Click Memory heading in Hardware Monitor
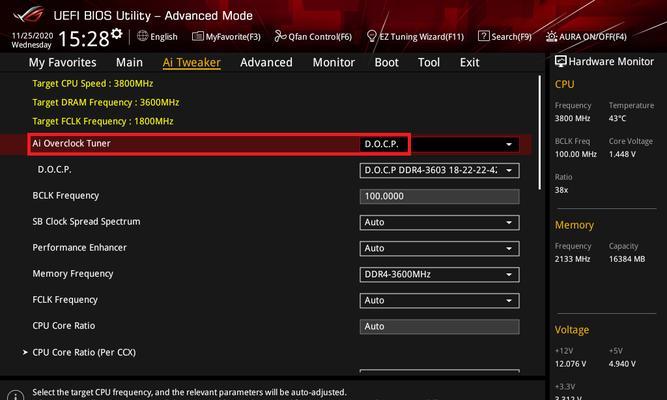Screen dimensions: 667x400 click(574, 225)
